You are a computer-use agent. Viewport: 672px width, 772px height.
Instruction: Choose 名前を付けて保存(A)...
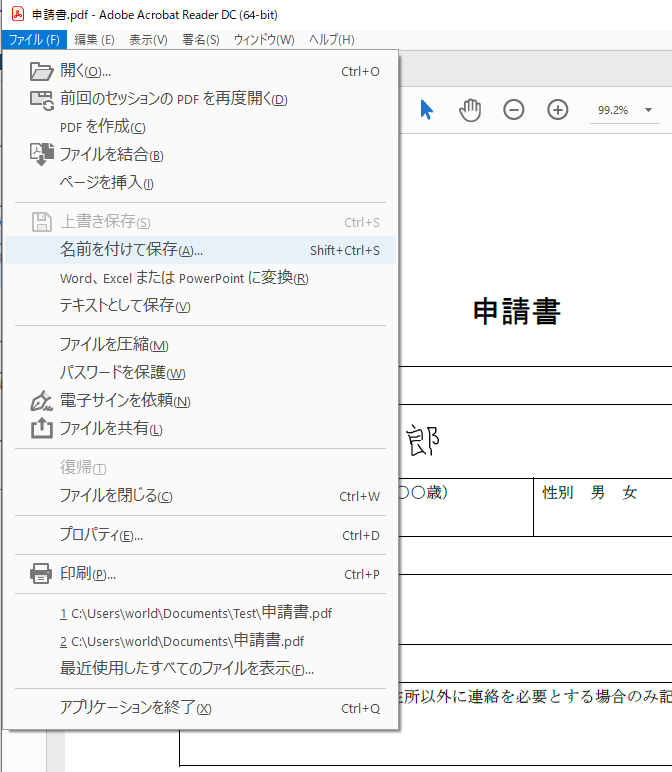pyautogui.click(x=200, y=250)
